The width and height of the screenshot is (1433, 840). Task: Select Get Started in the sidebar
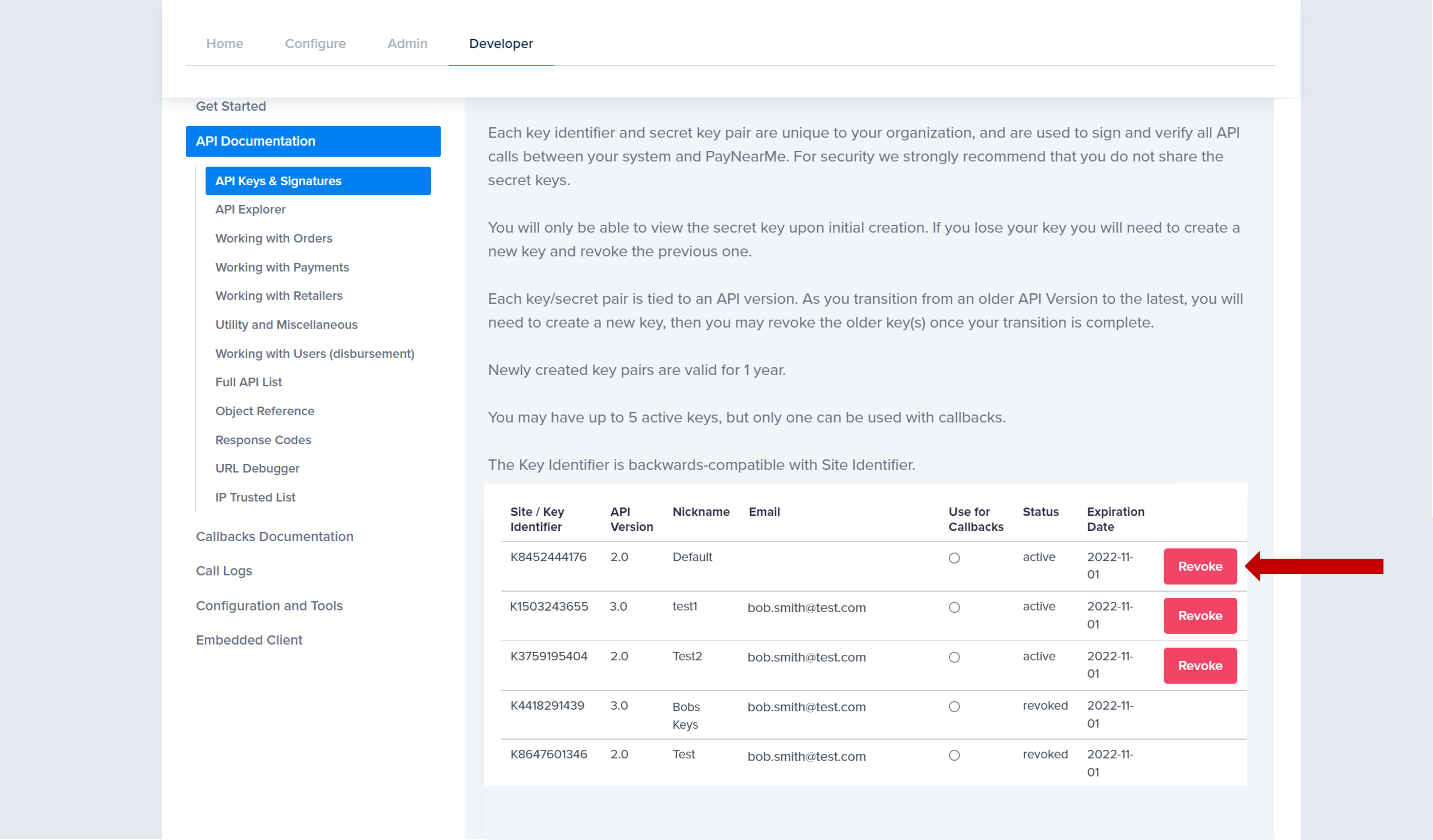pos(231,106)
